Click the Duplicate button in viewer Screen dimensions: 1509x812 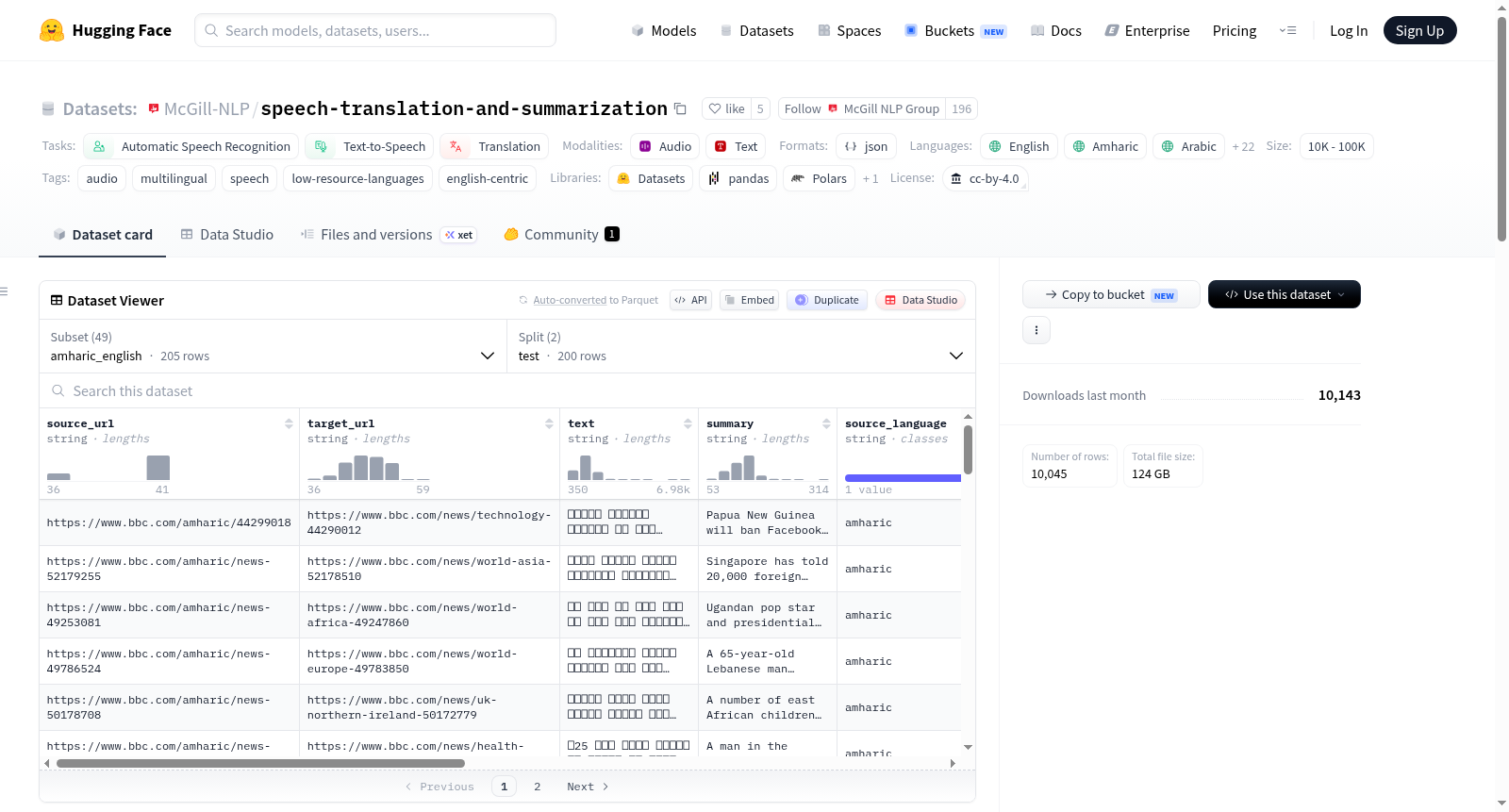tap(827, 300)
